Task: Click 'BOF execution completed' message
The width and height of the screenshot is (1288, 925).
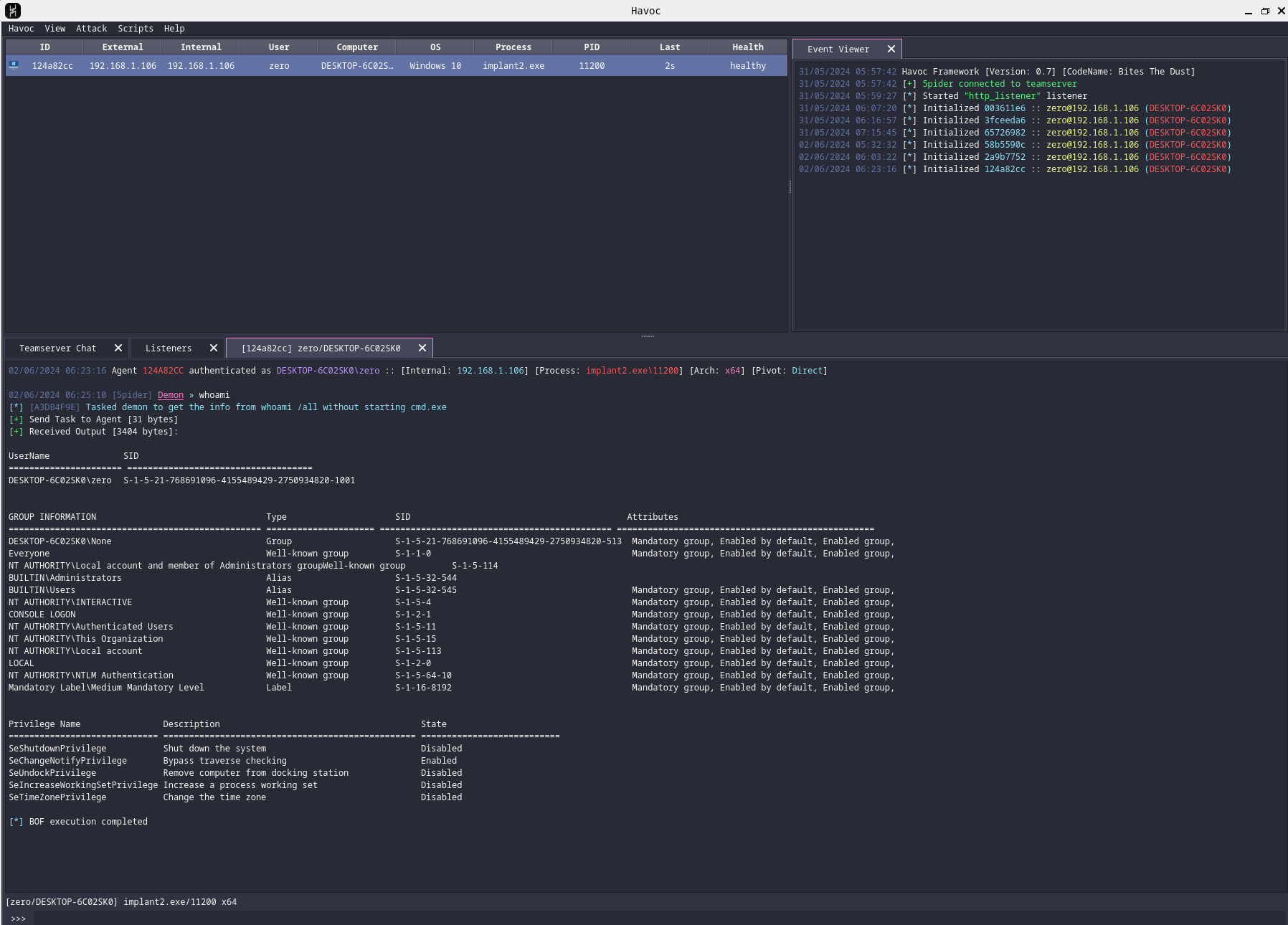Action: [88, 822]
